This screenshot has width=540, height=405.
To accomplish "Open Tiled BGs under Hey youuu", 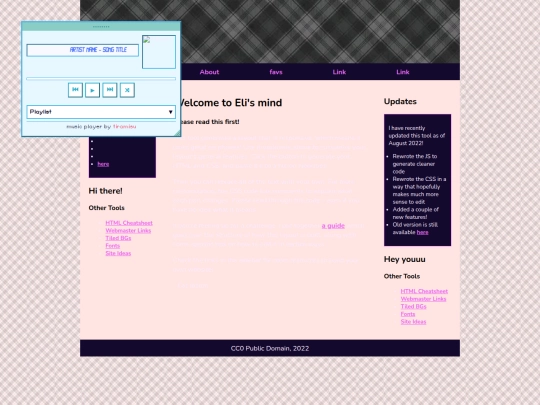I will [413, 307].
